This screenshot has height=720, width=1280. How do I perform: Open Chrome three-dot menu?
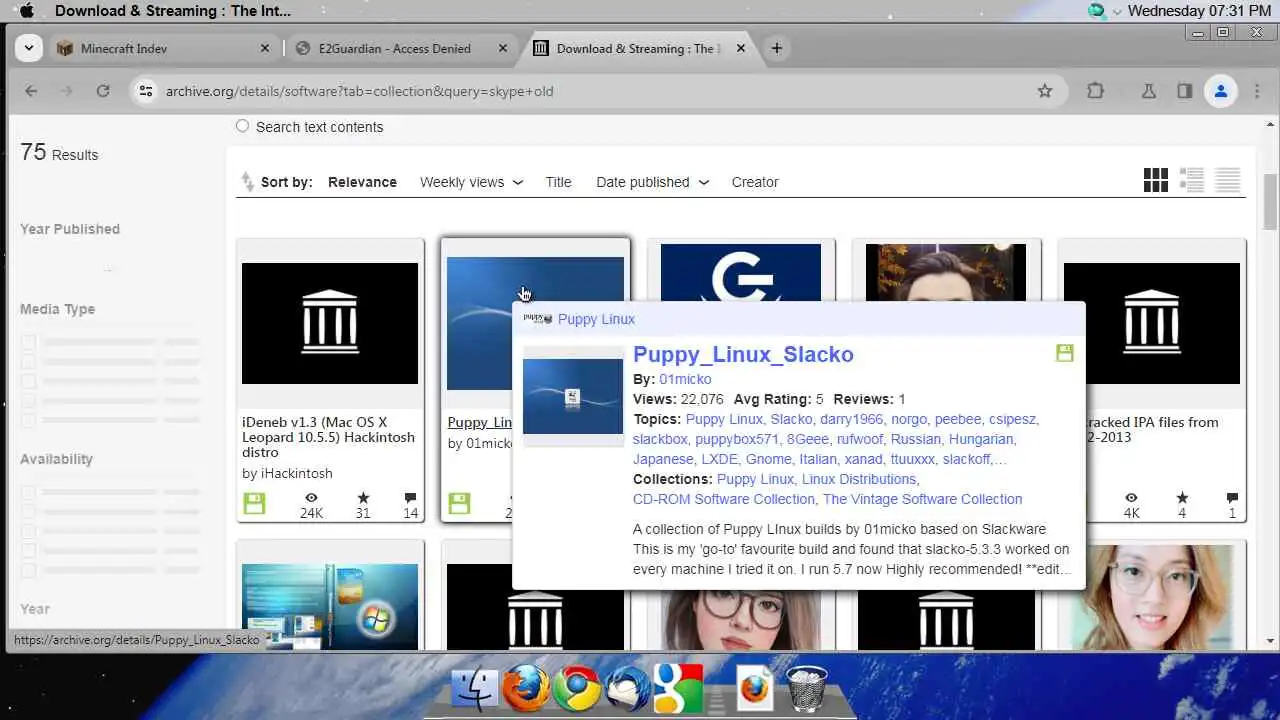(1256, 91)
